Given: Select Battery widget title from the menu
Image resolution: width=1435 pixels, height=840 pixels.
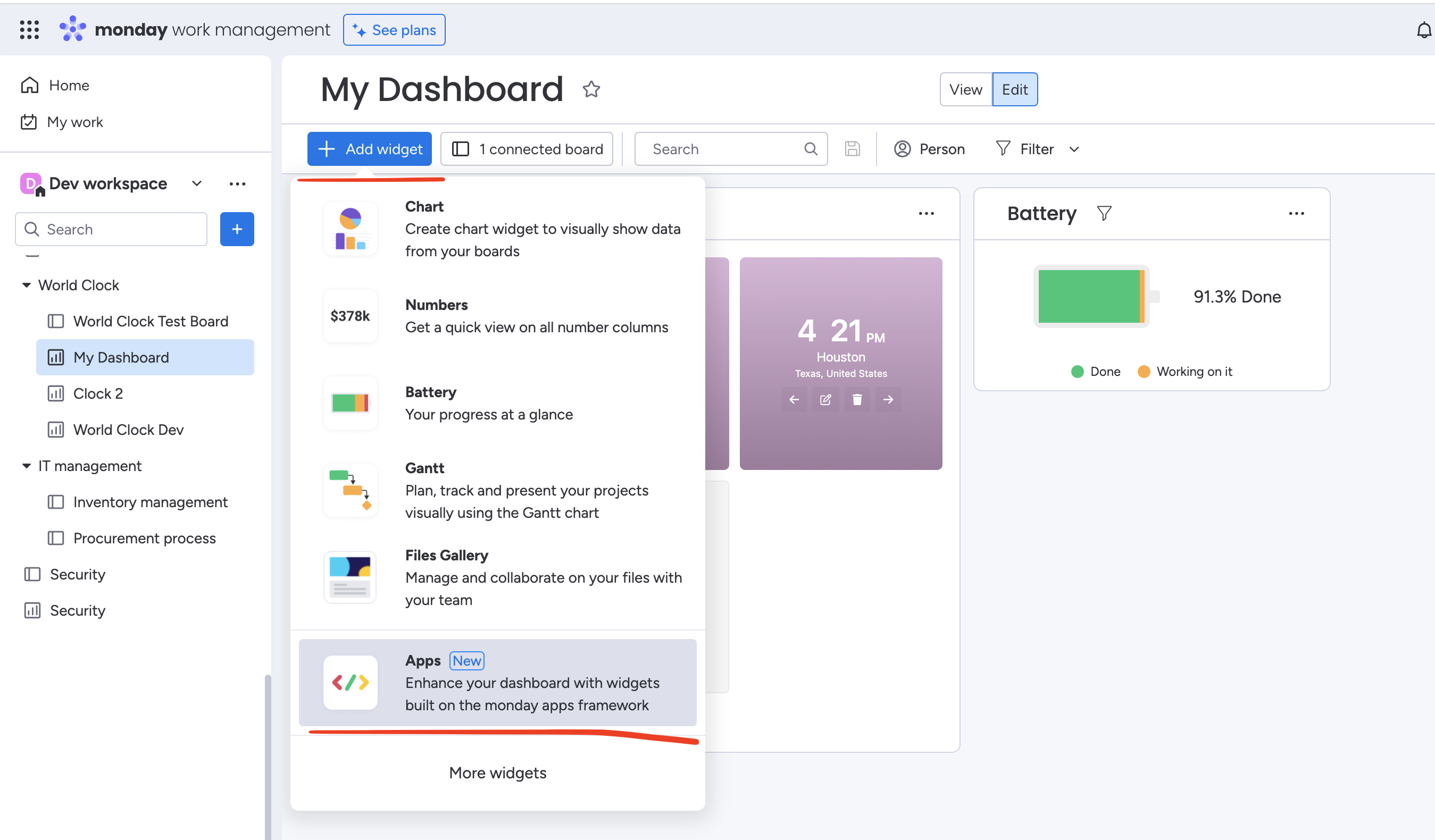Looking at the screenshot, I should (x=430, y=392).
